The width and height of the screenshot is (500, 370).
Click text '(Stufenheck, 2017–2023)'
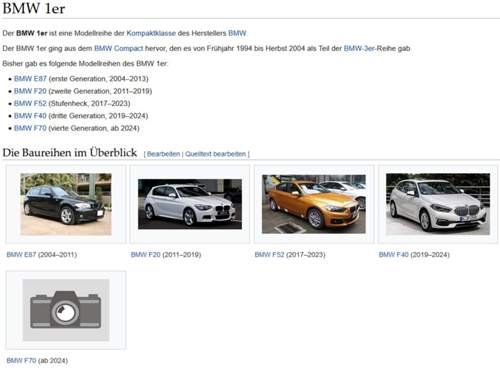pyautogui.click(x=89, y=103)
